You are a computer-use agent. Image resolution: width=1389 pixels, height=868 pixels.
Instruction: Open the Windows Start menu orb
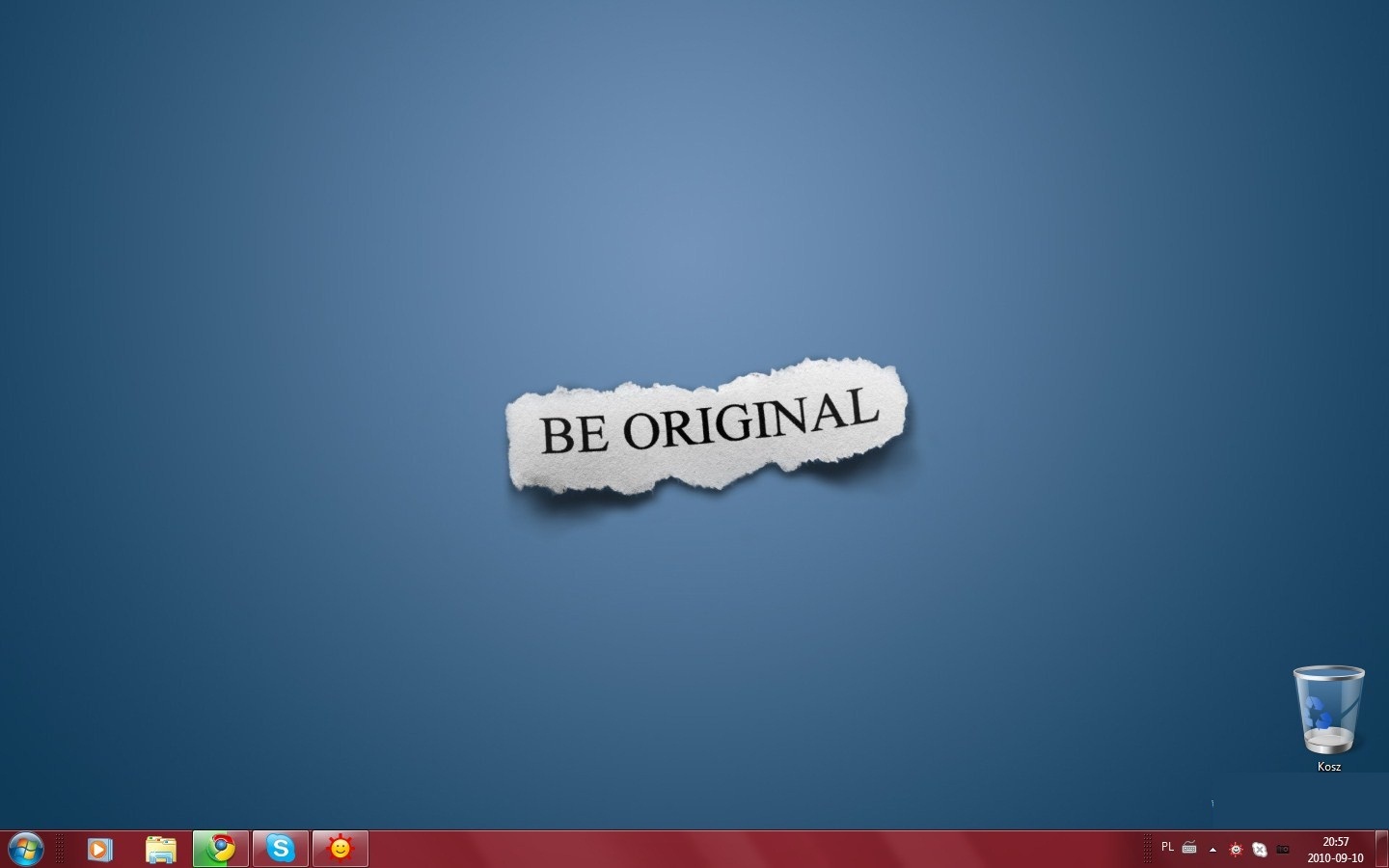(25, 849)
